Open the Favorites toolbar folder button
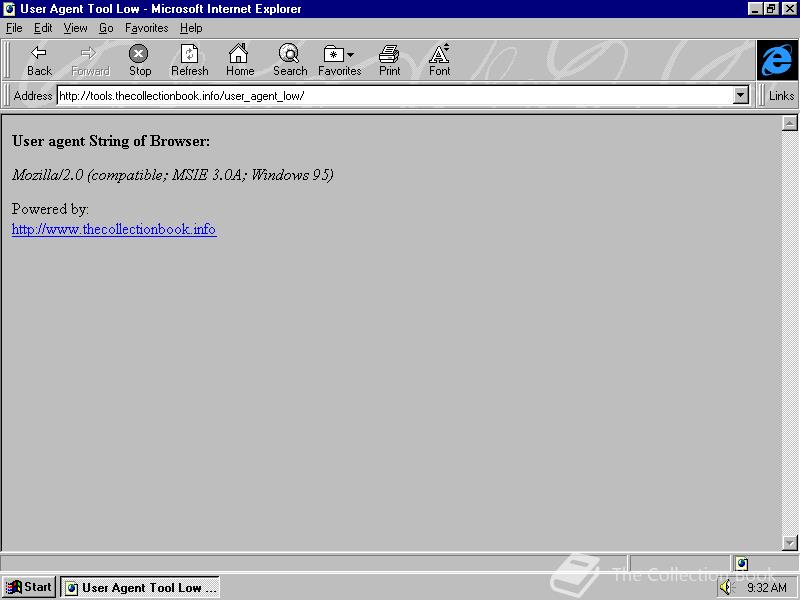Screen dimensions: 800x600 coord(339,60)
